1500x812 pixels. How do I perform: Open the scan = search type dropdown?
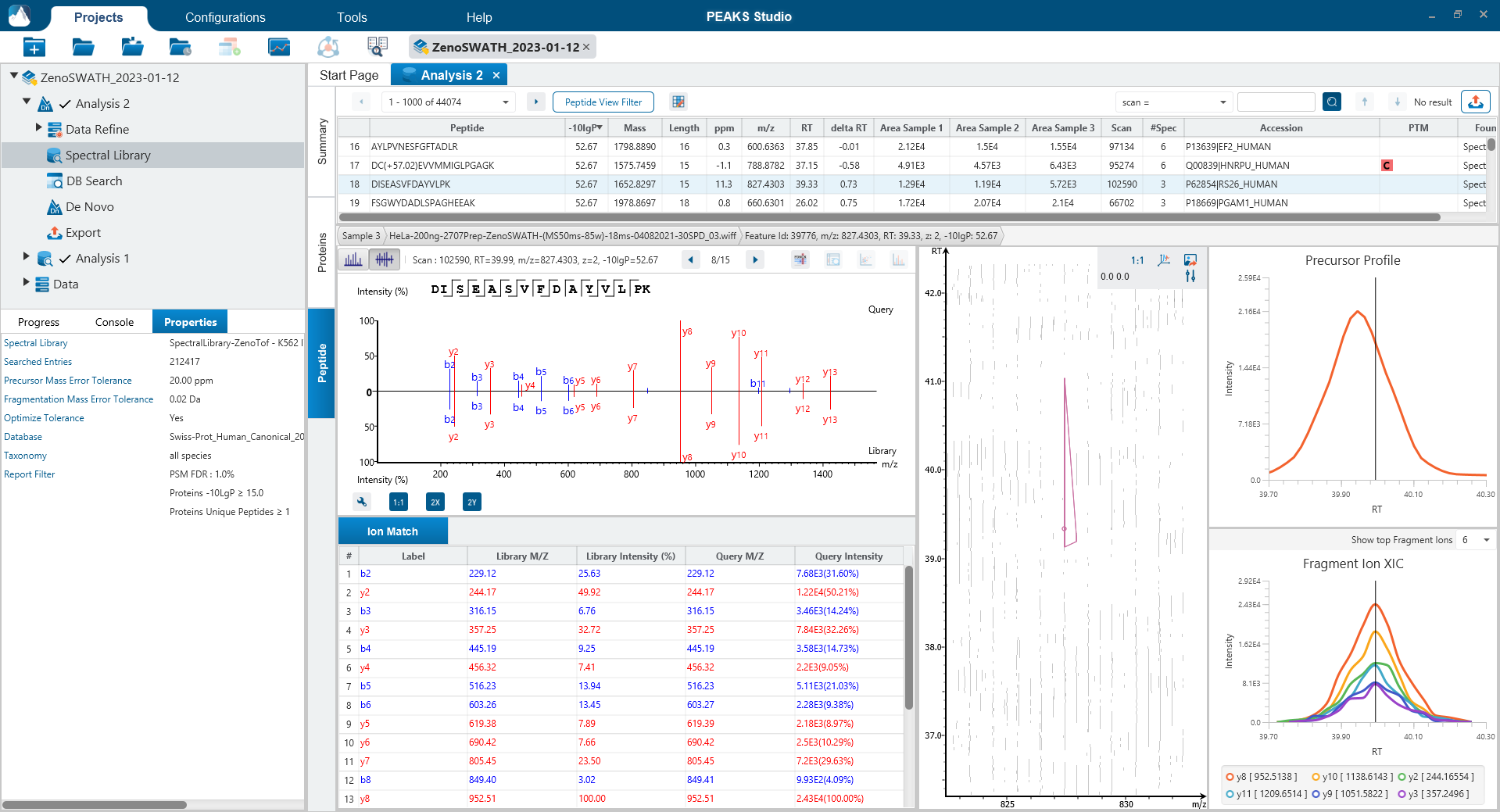point(1174,102)
